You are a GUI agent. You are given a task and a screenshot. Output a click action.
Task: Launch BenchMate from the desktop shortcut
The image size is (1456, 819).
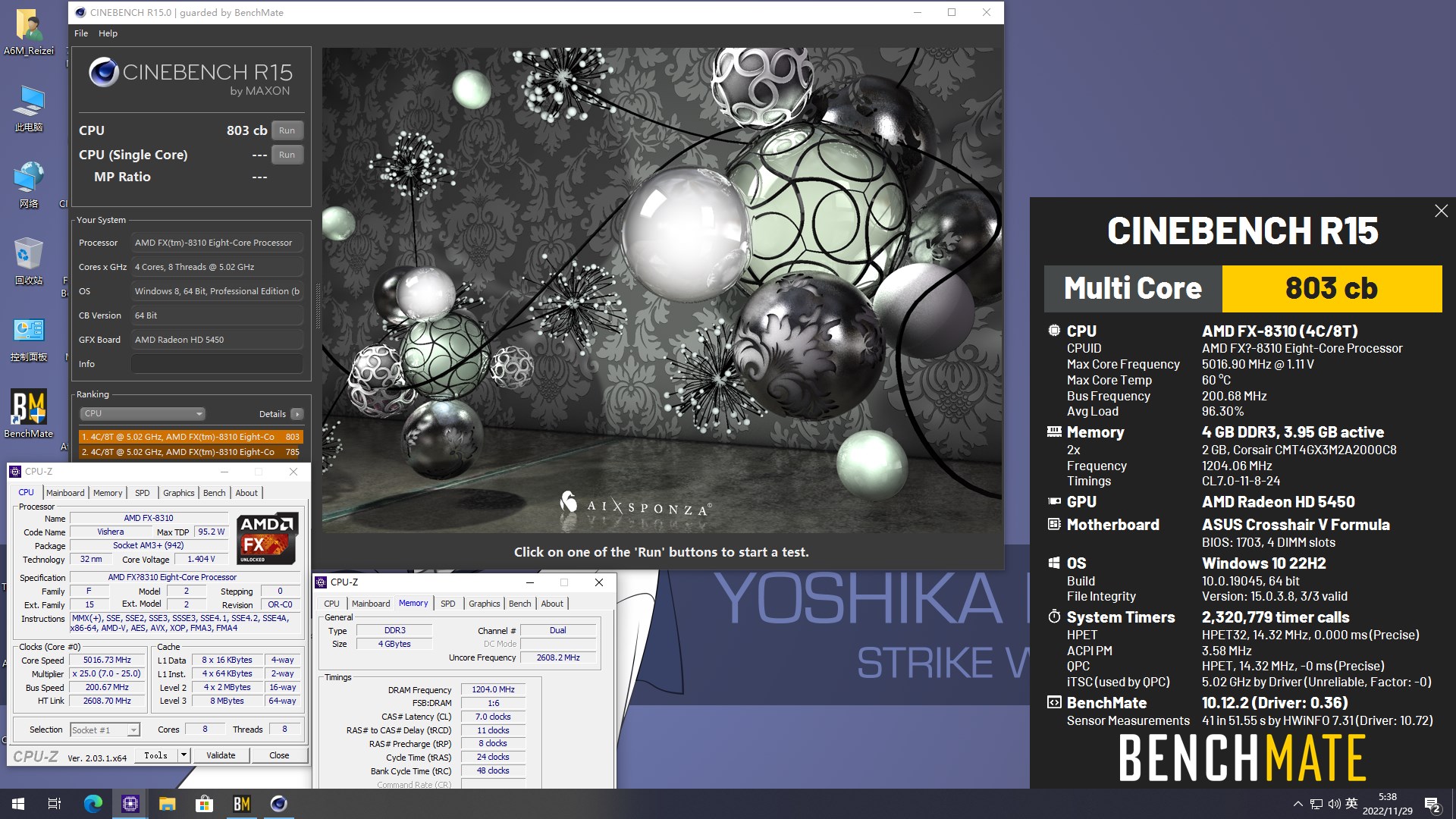29,414
